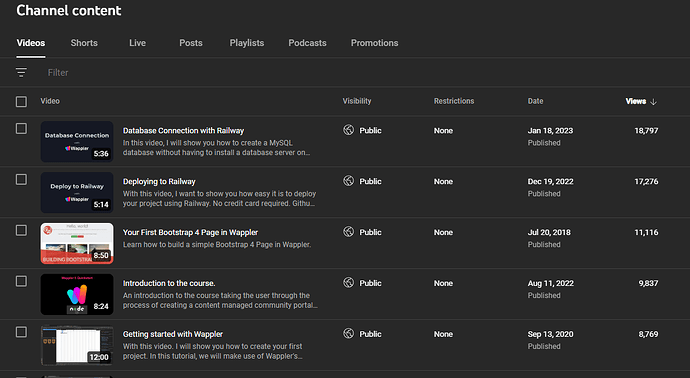Select the Database Connection with Railway checkbox
This screenshot has width=690, height=378.
click(21, 128)
